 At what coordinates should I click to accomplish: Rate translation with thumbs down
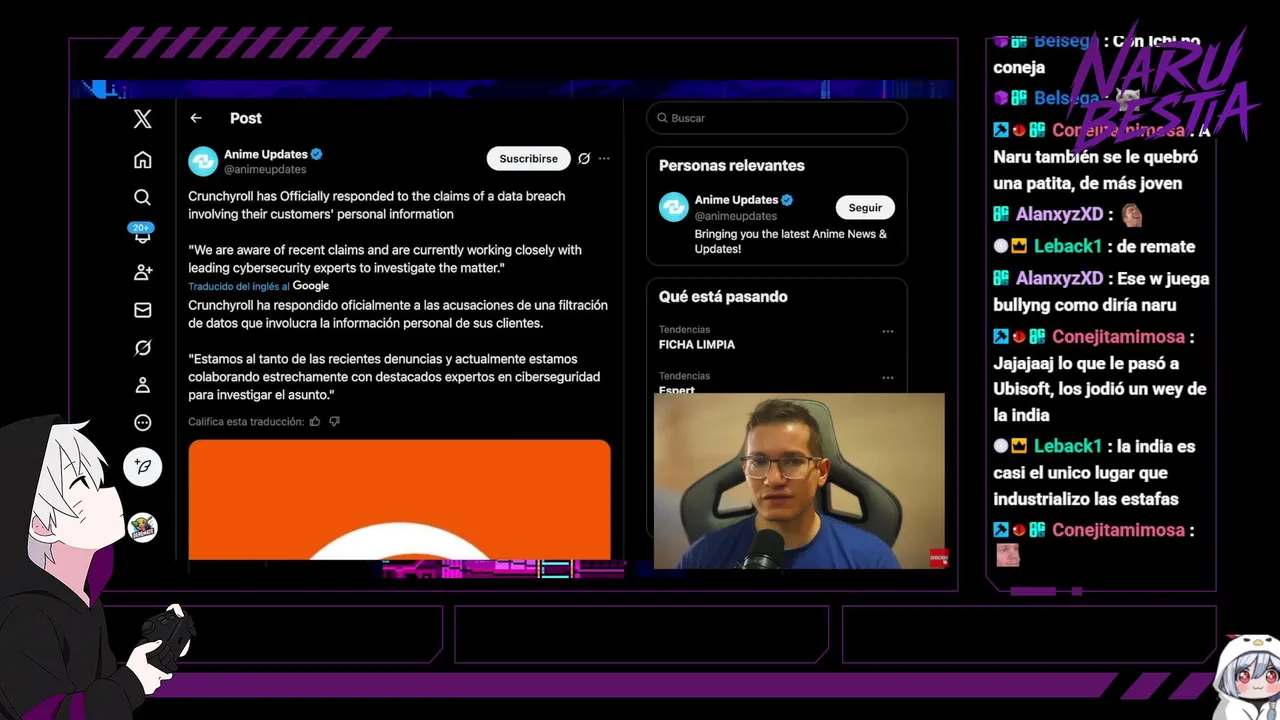click(x=335, y=422)
